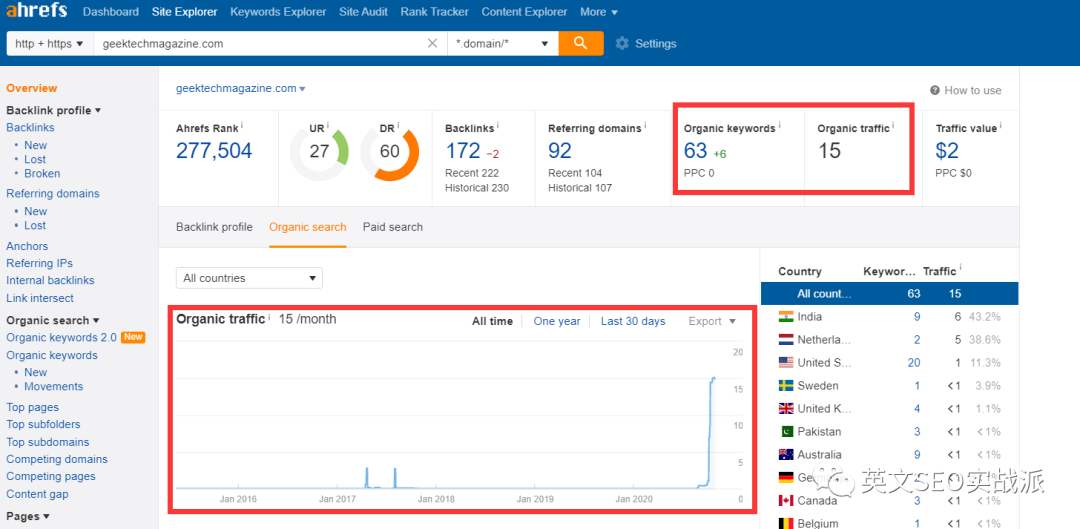
Task: Switch to the Paid search tab
Action: (393, 227)
